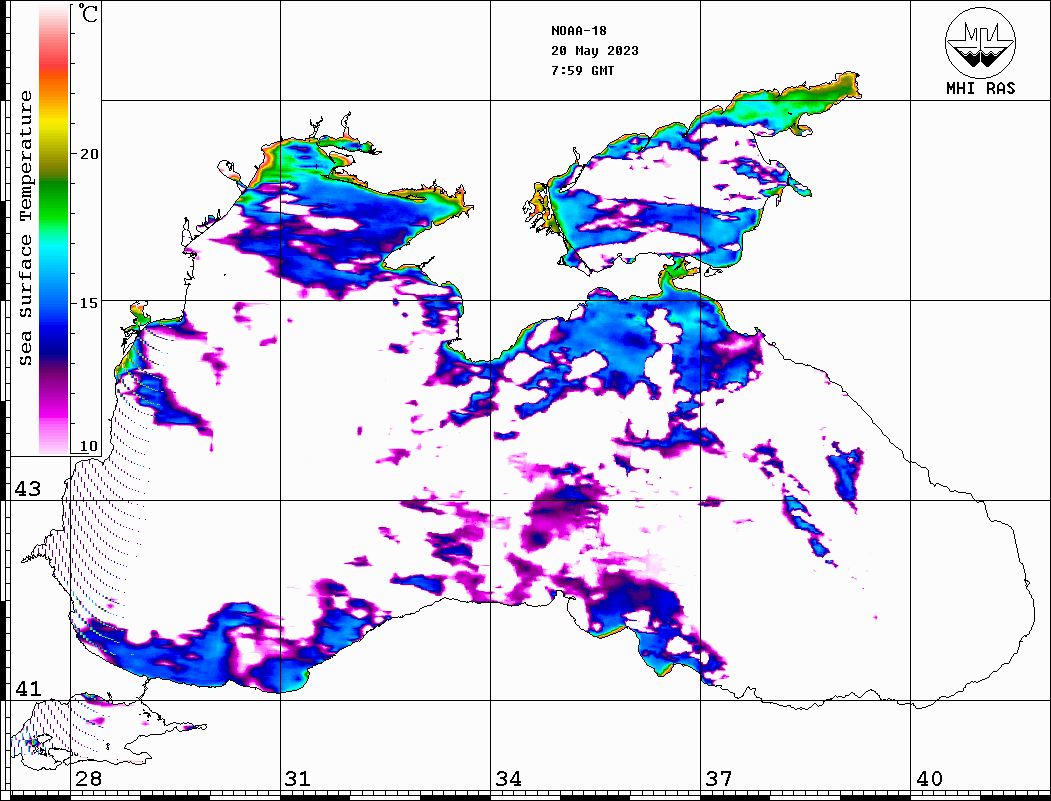Click the '20' value on temperature scale
This screenshot has width=1051, height=801.
[89, 154]
